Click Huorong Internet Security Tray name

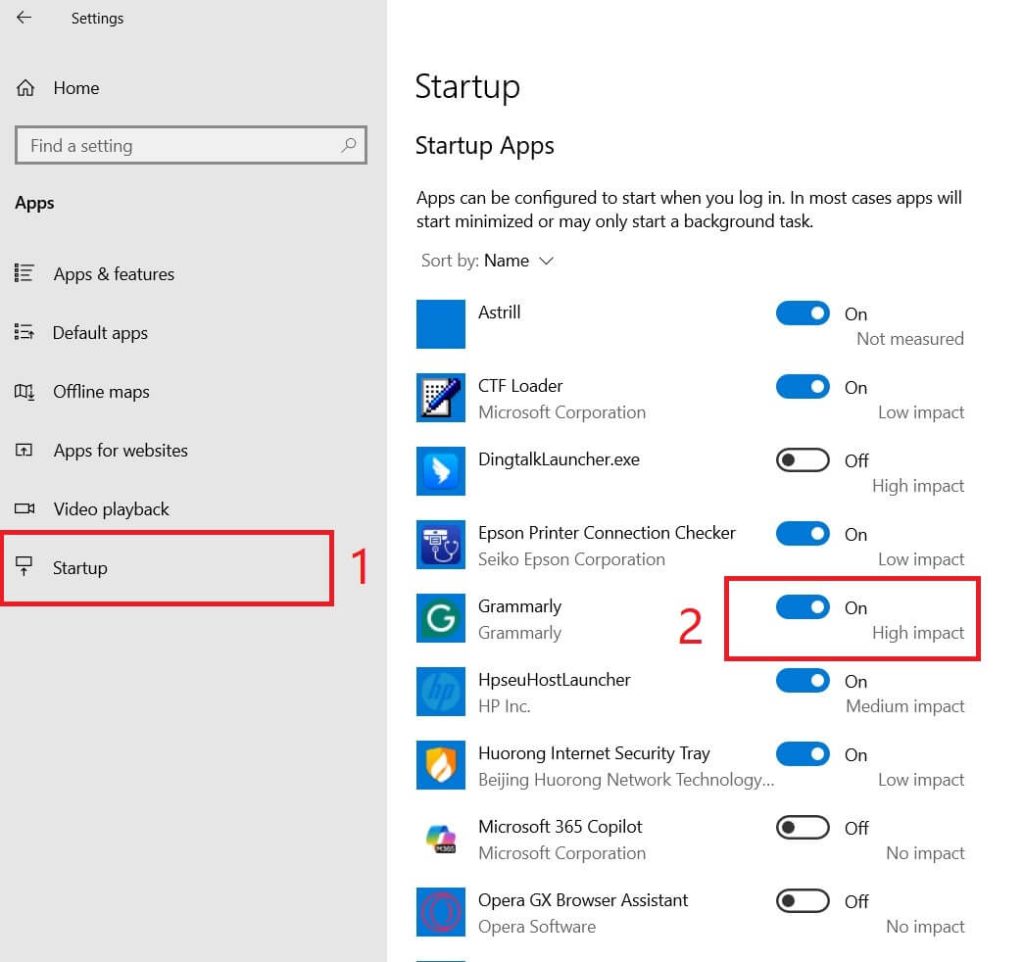(x=594, y=753)
